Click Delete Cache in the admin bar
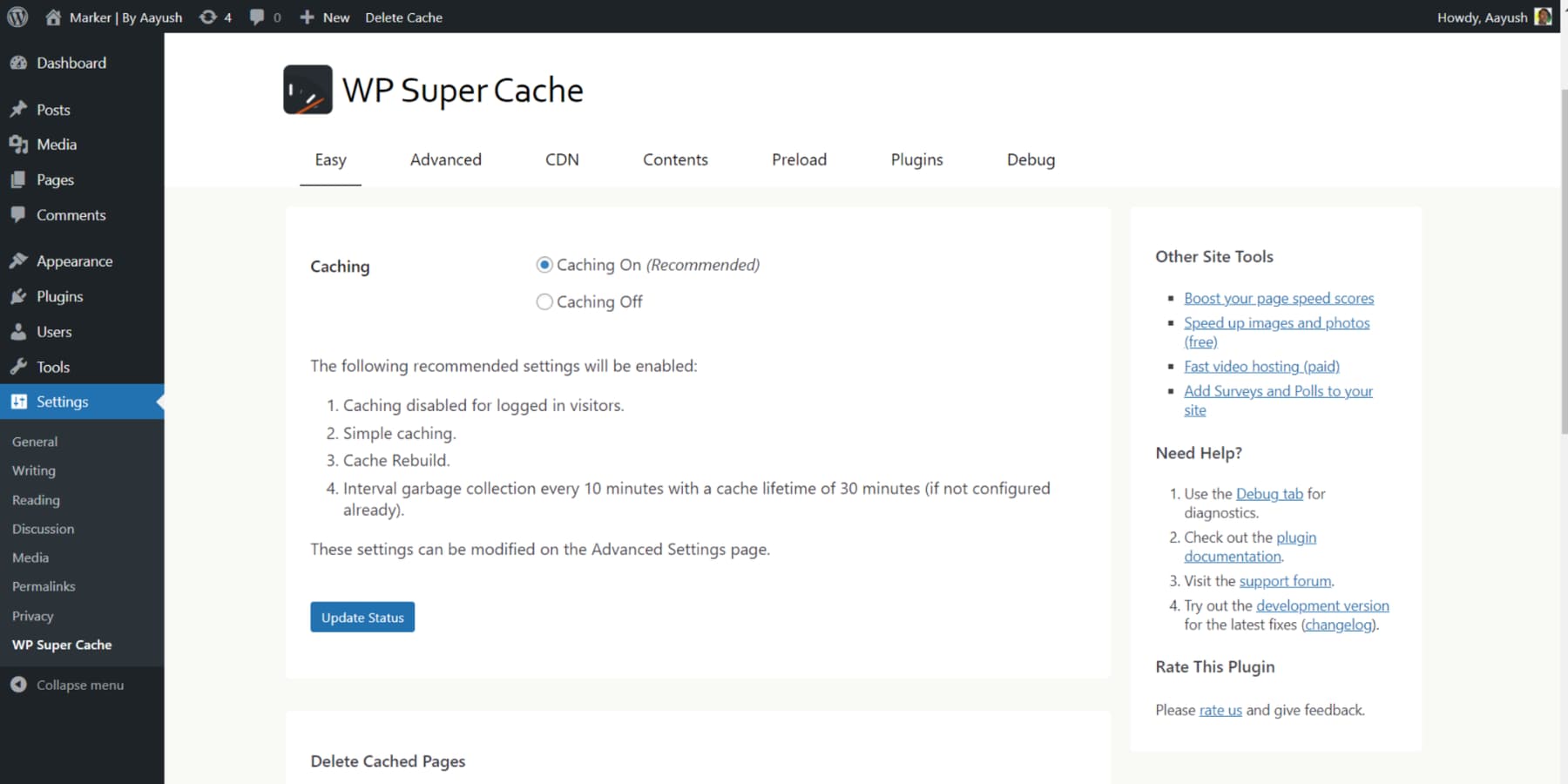This screenshot has height=784, width=1568. point(403,17)
